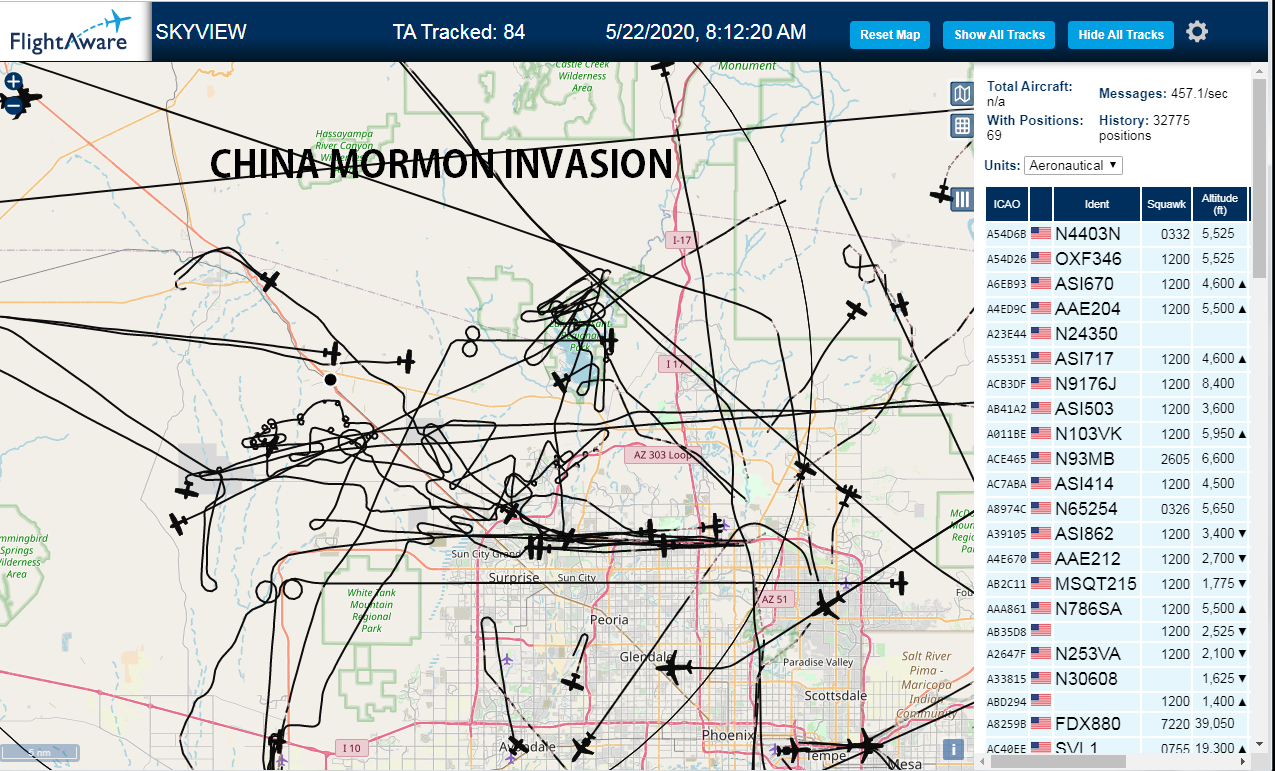Select aircraft icon near Castle Creek Wilderness

click(664, 67)
